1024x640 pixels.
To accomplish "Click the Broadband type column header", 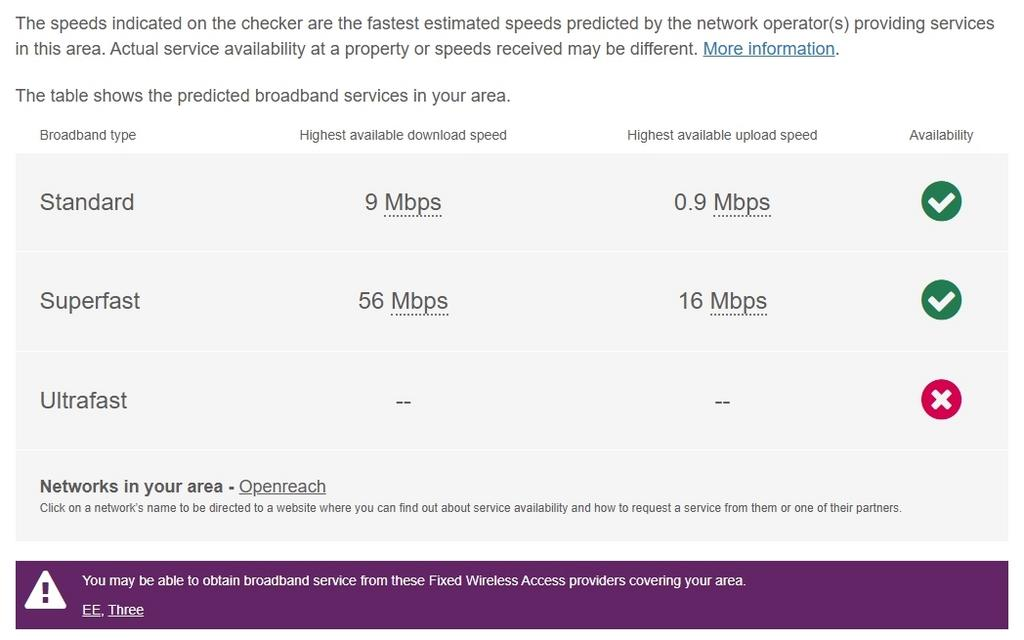I will click(x=88, y=135).
